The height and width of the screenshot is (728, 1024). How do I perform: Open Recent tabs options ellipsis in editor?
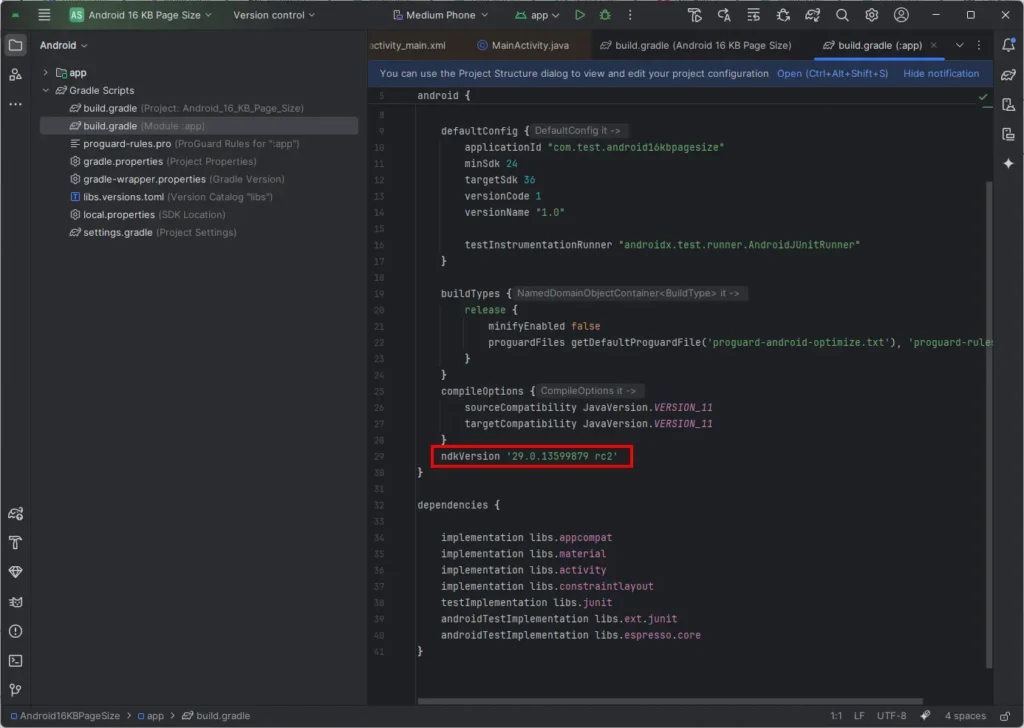(x=979, y=45)
